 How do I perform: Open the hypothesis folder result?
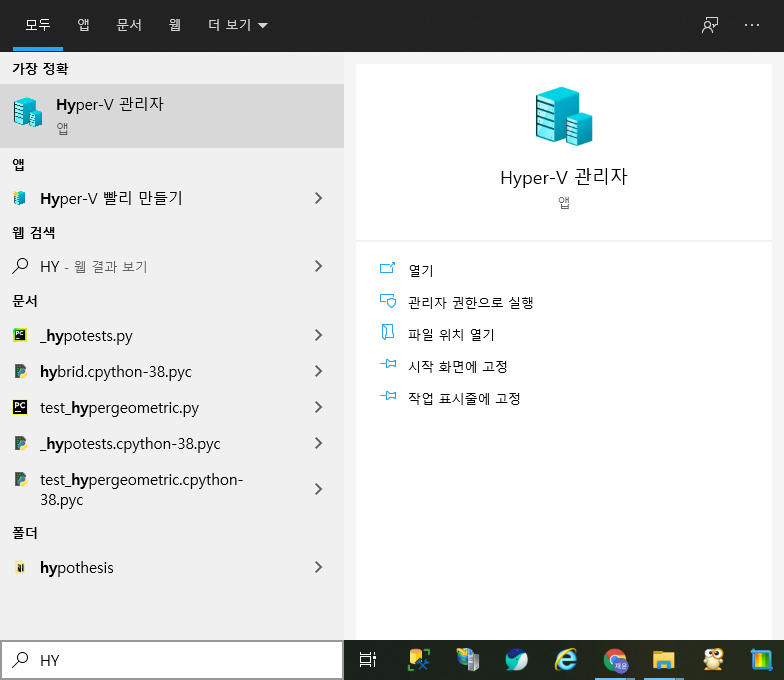(172, 567)
